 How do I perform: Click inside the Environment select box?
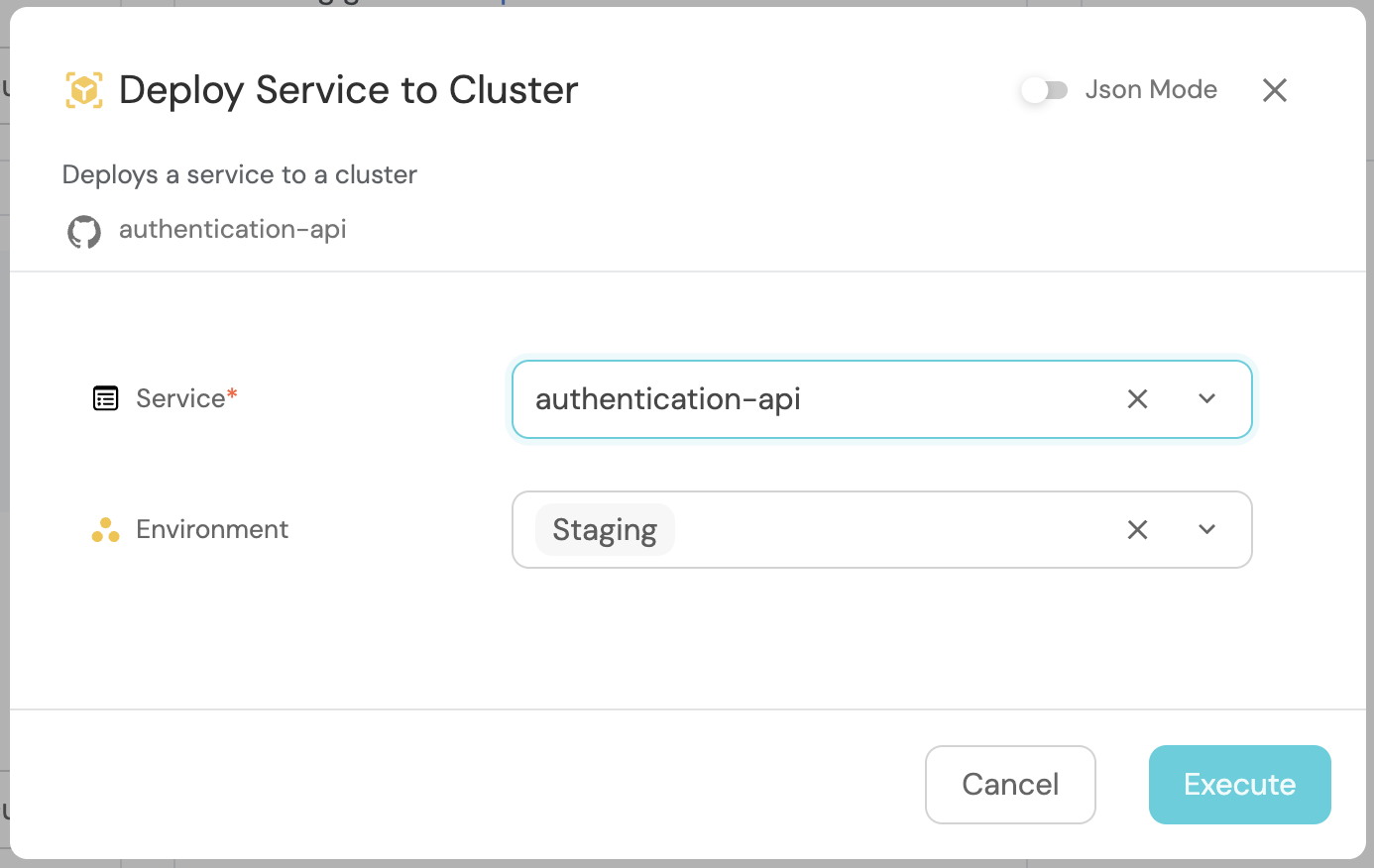892,530
